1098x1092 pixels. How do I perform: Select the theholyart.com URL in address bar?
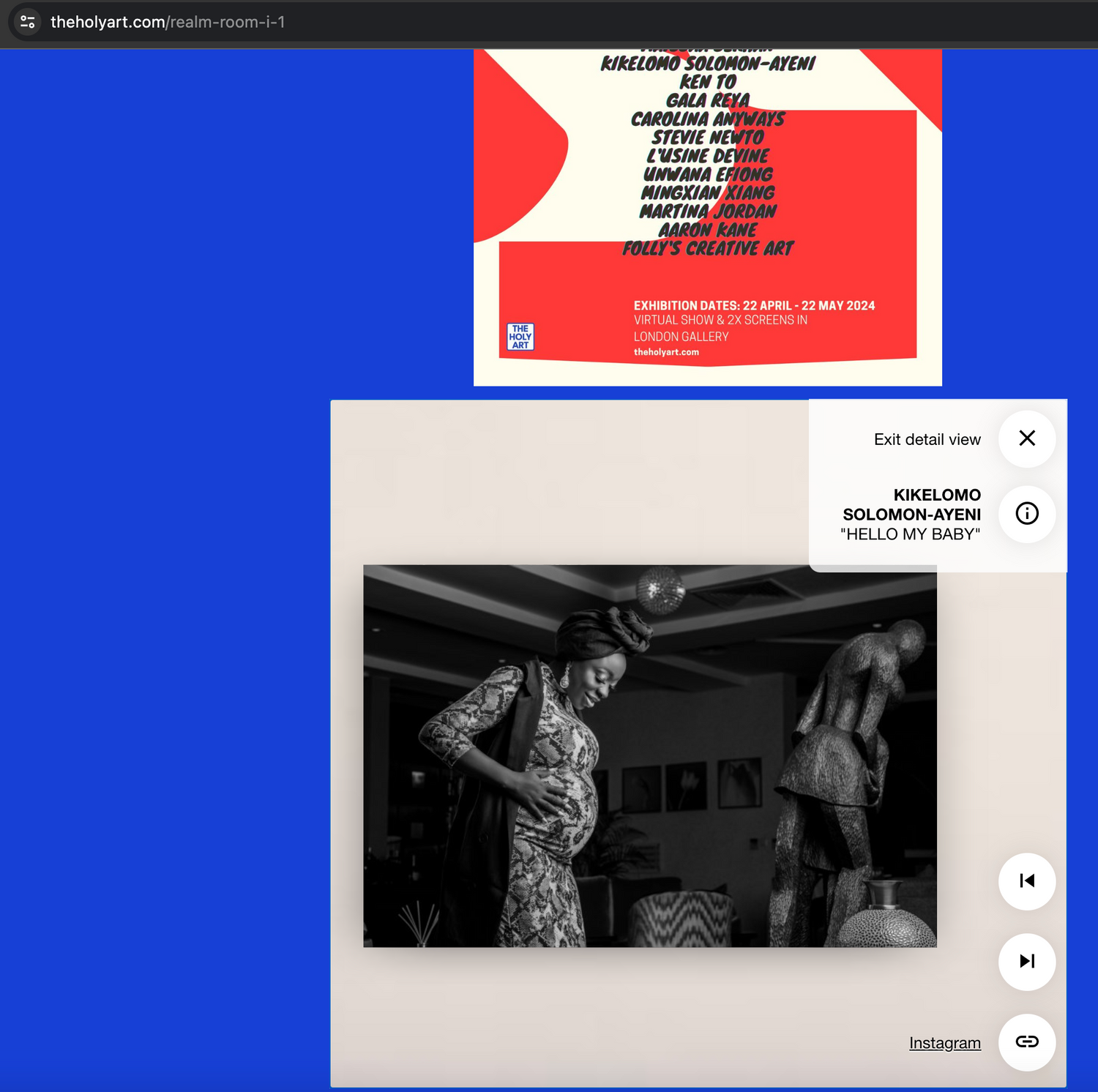click(168, 22)
